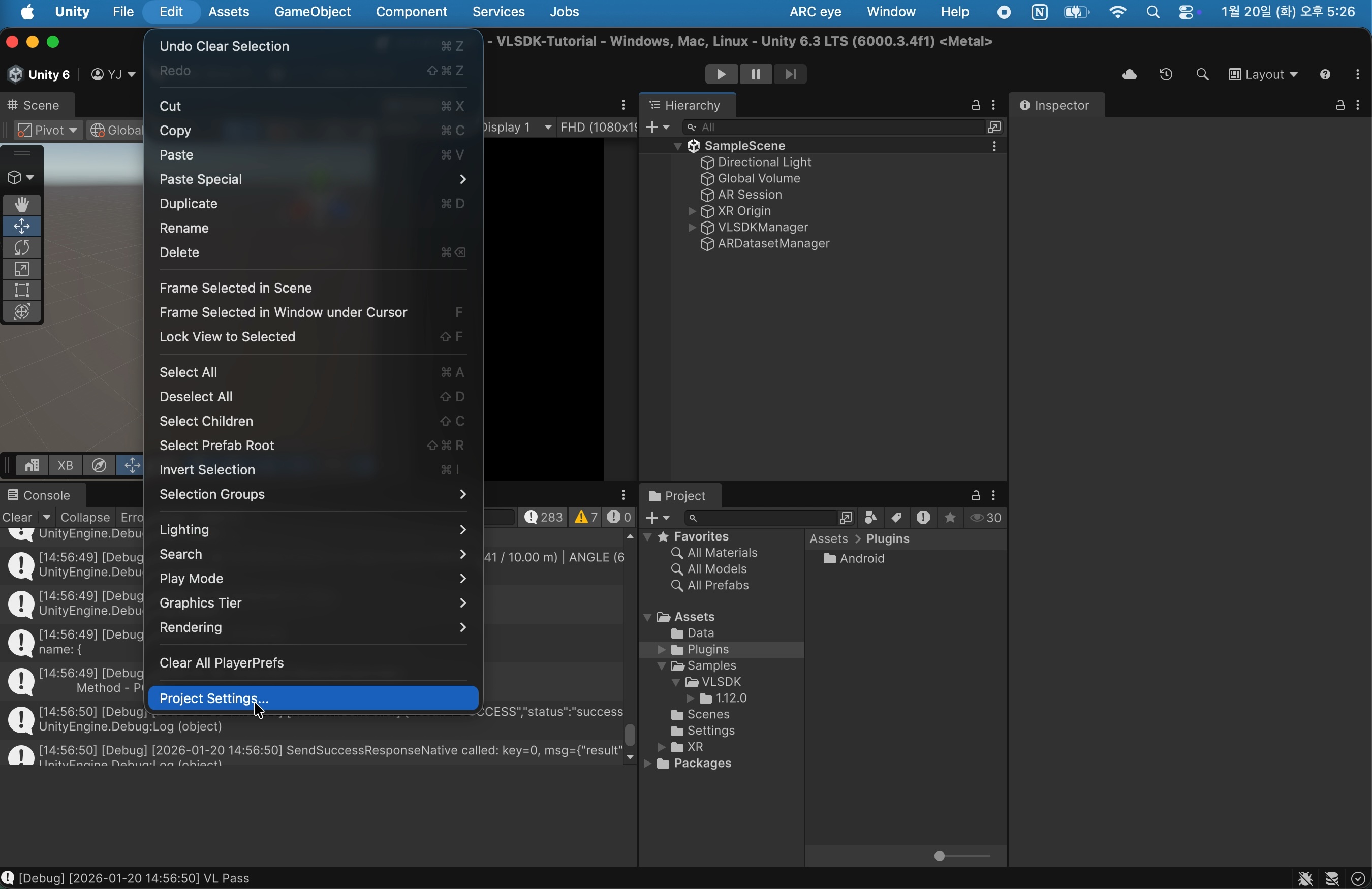Screen dimensions: 1372x889
Task: Click Clear All PlayerPrefs
Action: [222, 663]
